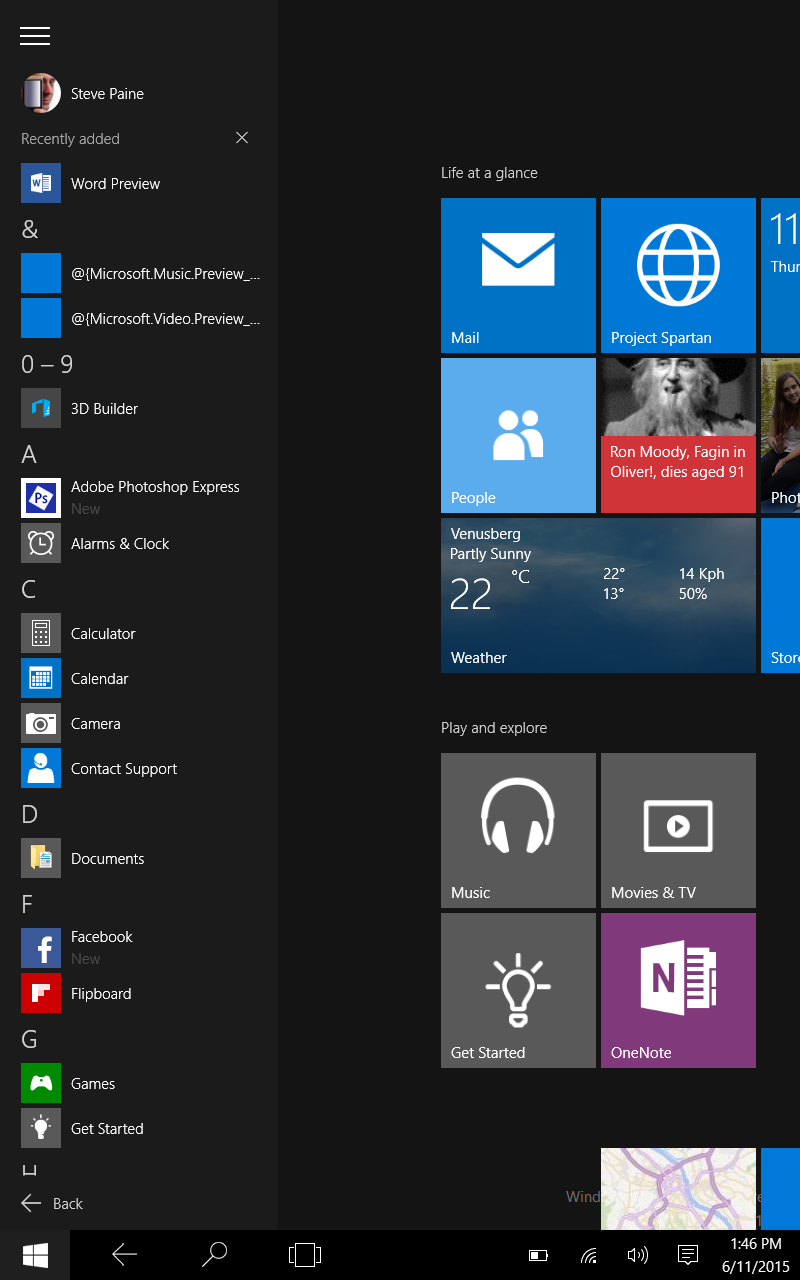Open Action Center notifications icon

(x=687, y=1255)
